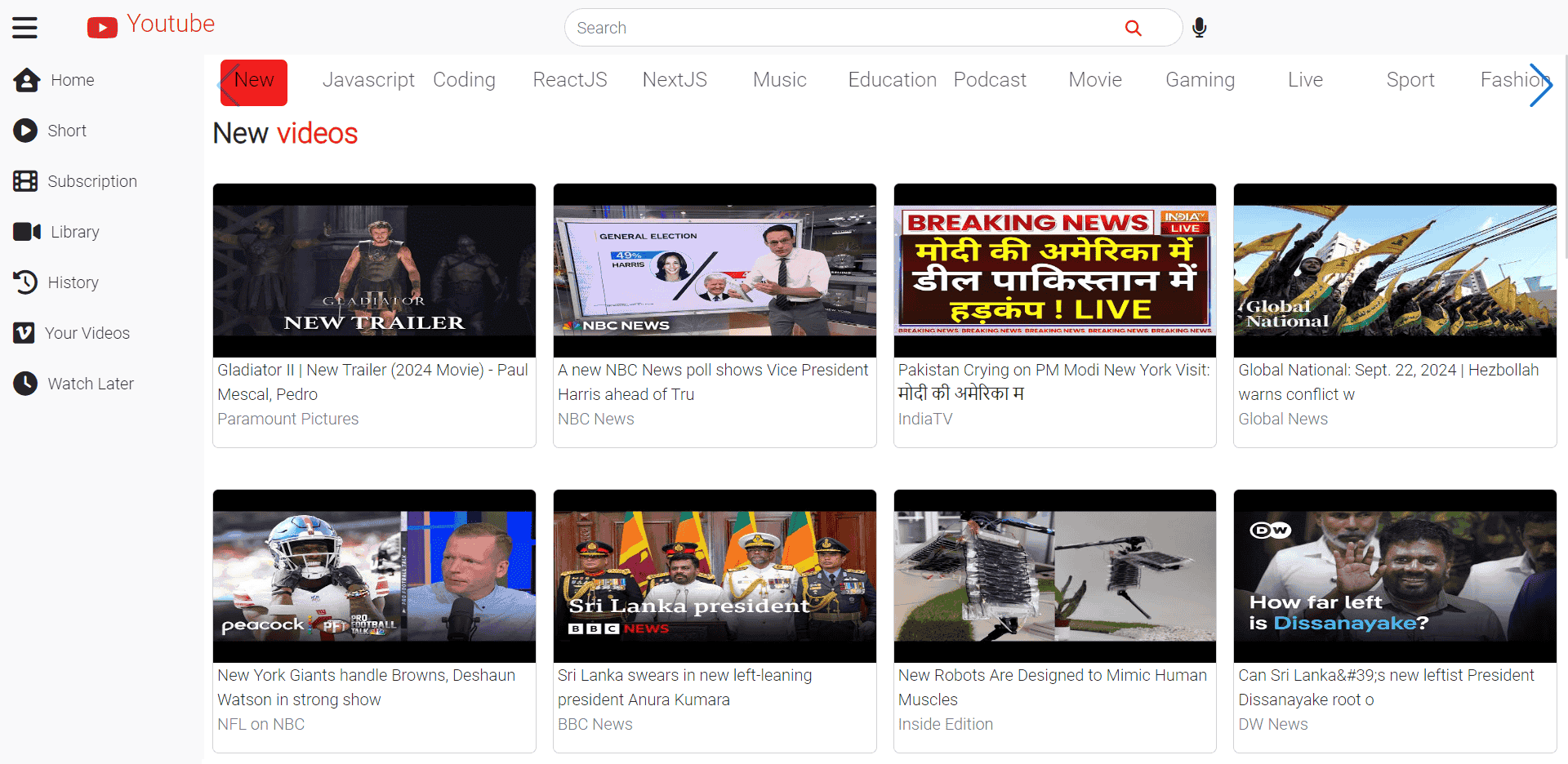Click inside the Search input field
1568x764 pixels.
[x=841, y=28]
